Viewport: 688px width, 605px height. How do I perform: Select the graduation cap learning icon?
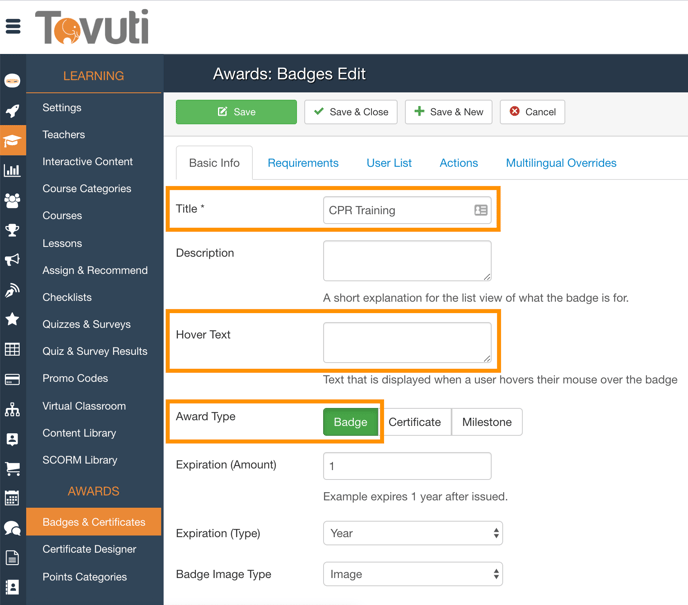(x=12, y=141)
